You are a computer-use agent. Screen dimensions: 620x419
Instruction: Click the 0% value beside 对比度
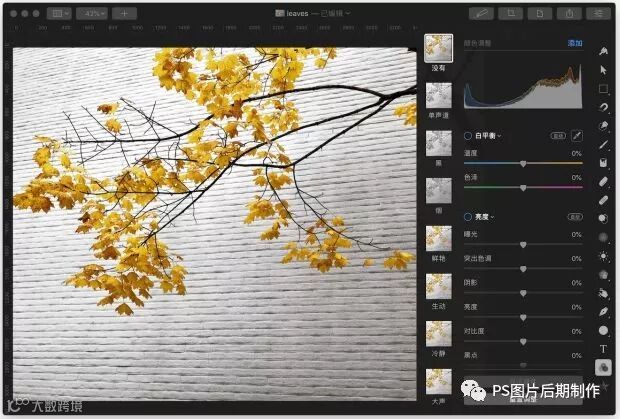(x=577, y=331)
